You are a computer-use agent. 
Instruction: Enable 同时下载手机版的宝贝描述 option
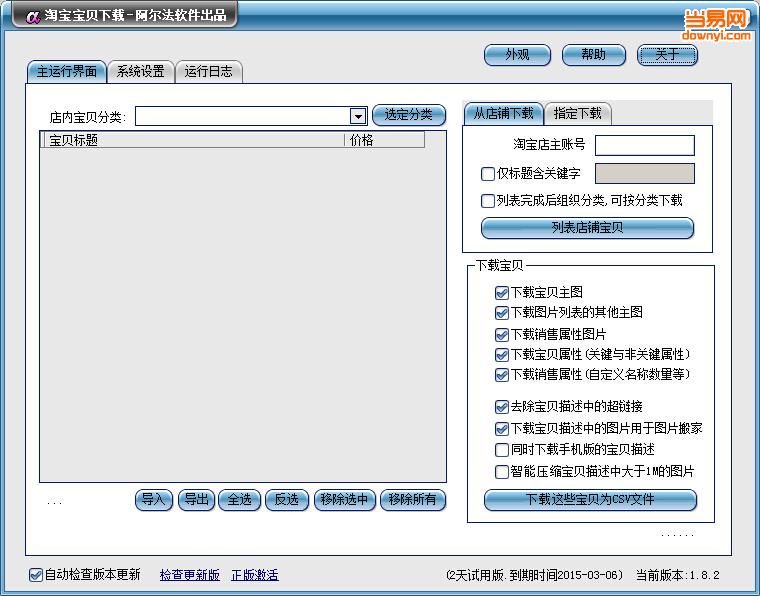502,450
